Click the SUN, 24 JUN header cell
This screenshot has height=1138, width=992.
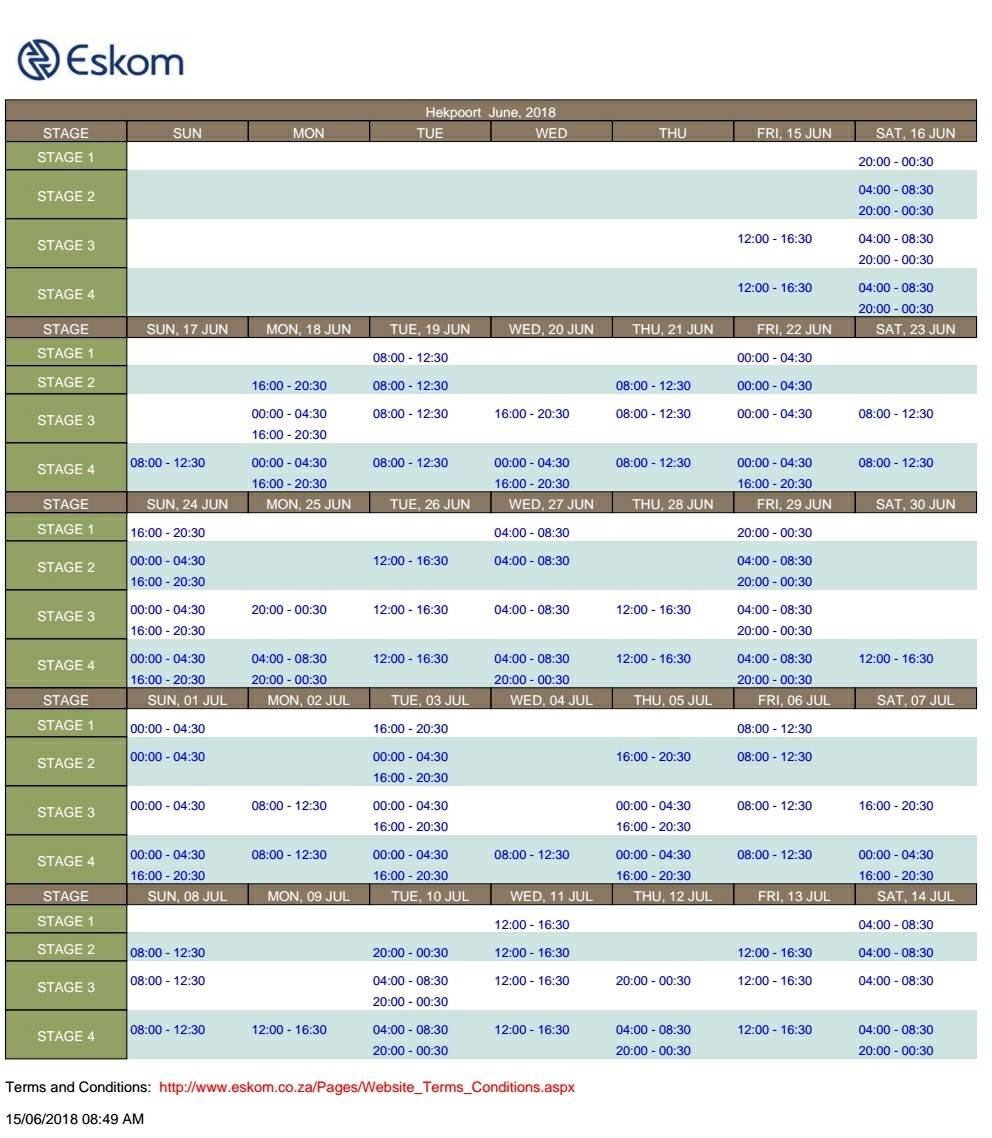coord(187,504)
